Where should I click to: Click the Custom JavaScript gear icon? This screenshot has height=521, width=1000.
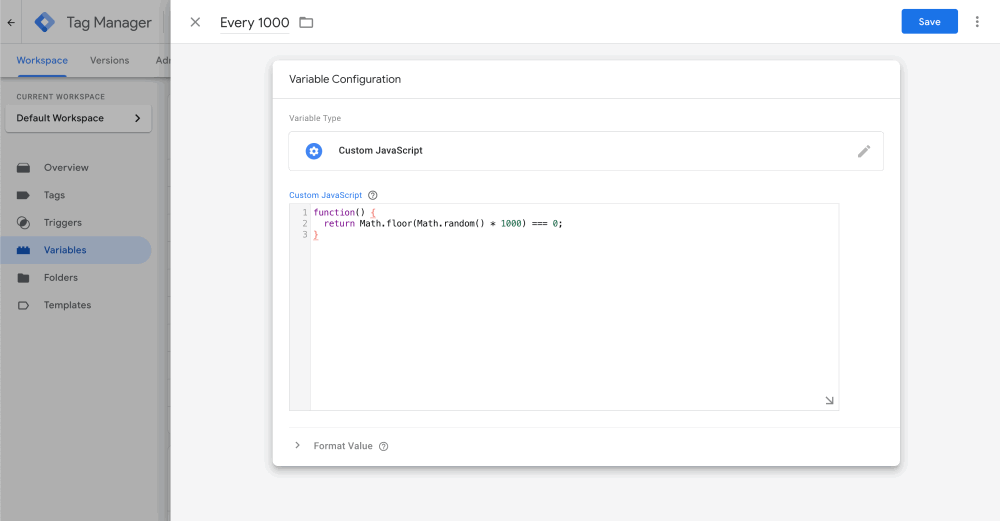(x=314, y=151)
